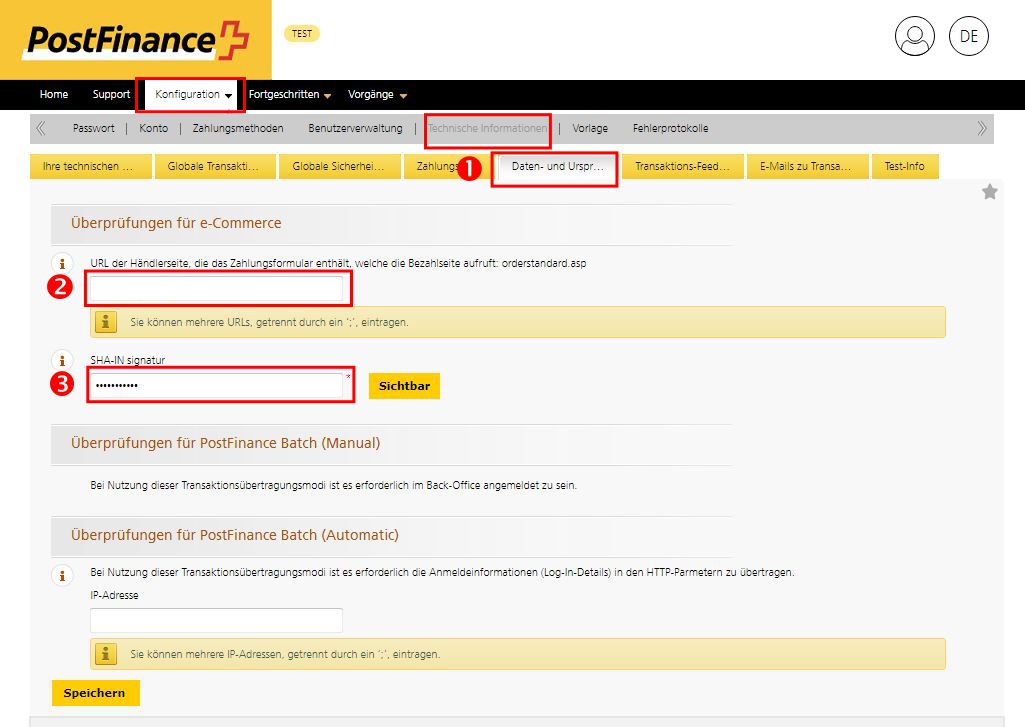The image size is (1025, 727).
Task: Switch to the Test-Info tab
Action: pos(905,166)
